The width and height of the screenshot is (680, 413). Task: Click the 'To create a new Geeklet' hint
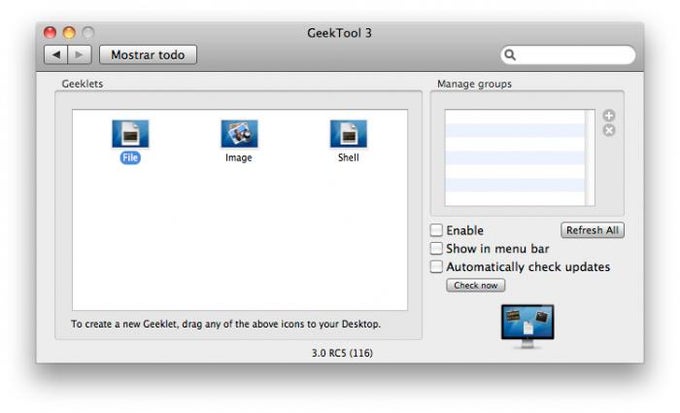[226, 324]
